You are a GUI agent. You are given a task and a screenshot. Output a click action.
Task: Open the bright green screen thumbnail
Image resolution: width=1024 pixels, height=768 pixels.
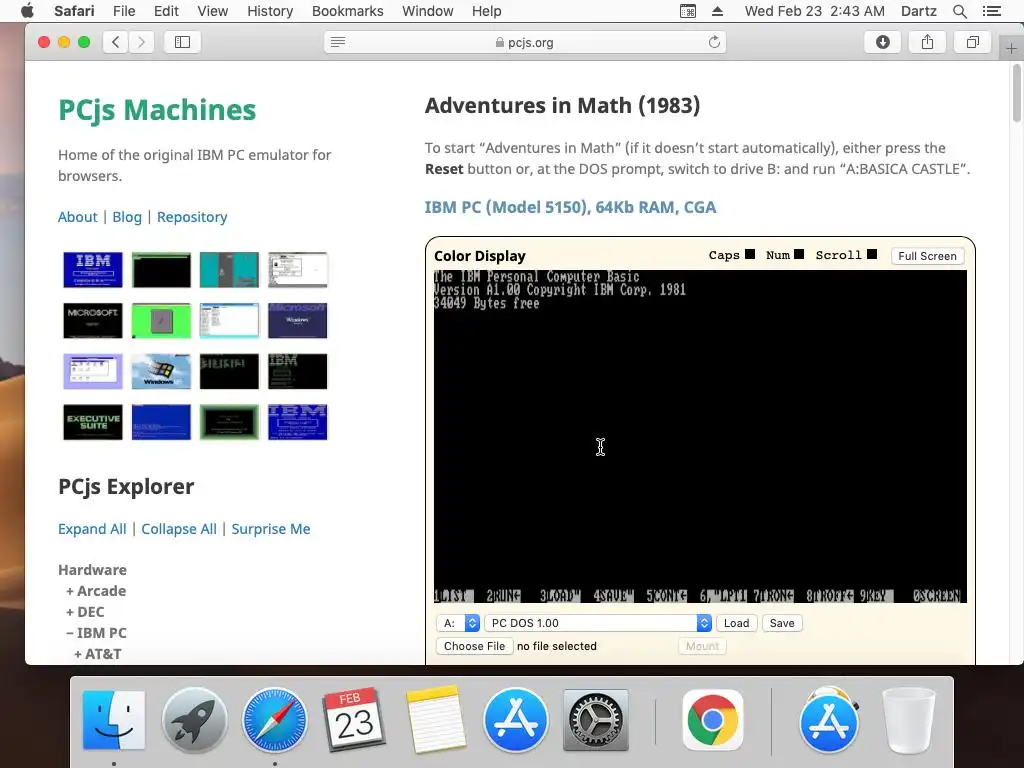(161, 321)
